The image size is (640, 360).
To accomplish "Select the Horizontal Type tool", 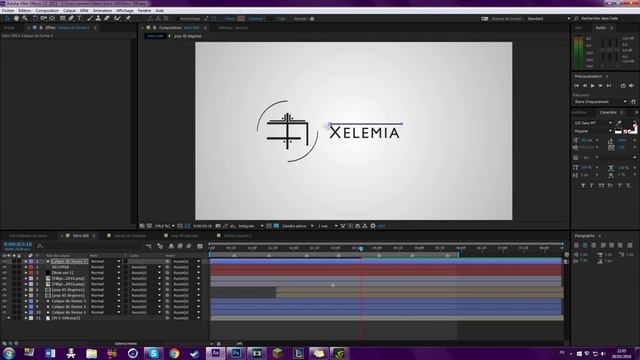I will tap(80, 18).
